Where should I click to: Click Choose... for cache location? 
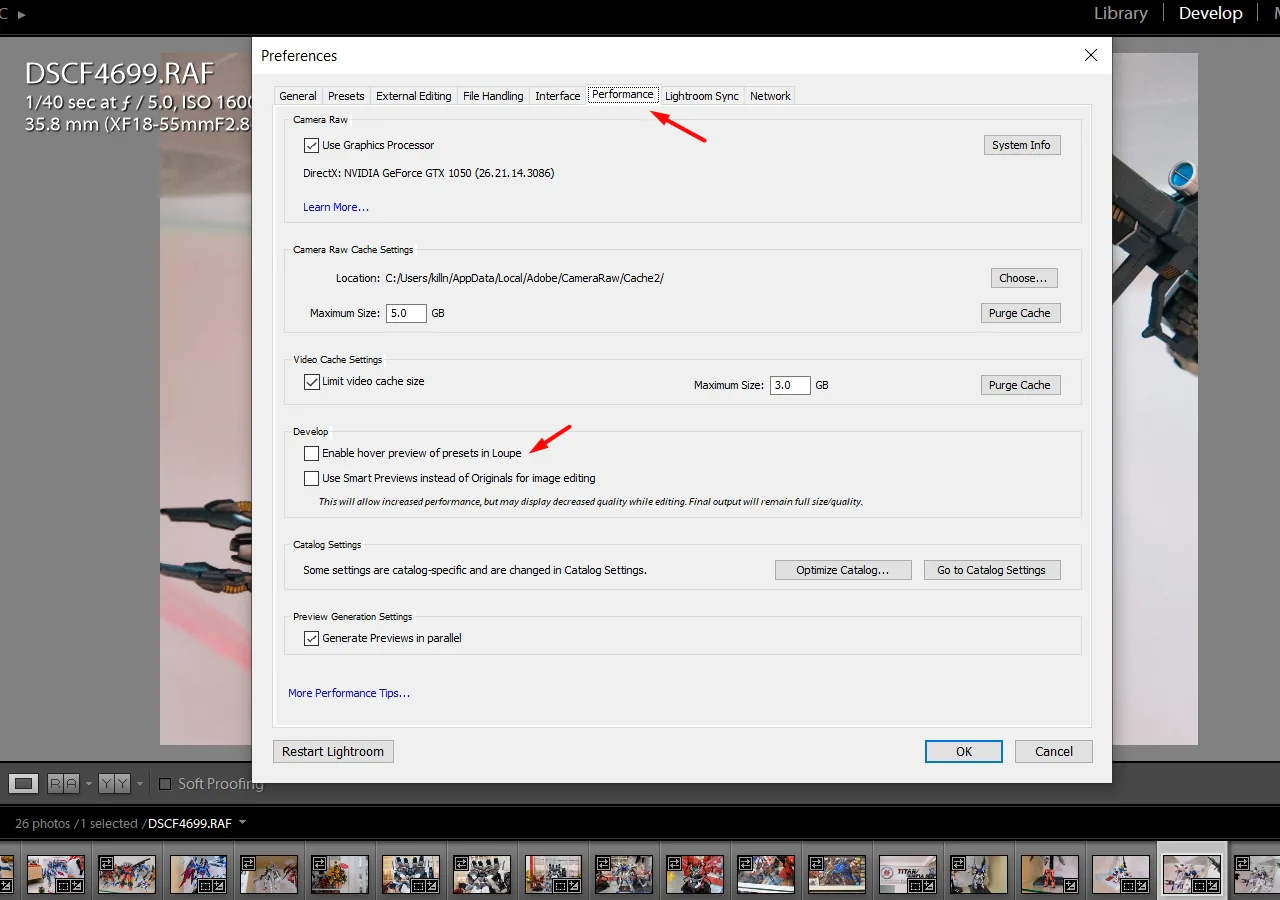click(x=1023, y=278)
